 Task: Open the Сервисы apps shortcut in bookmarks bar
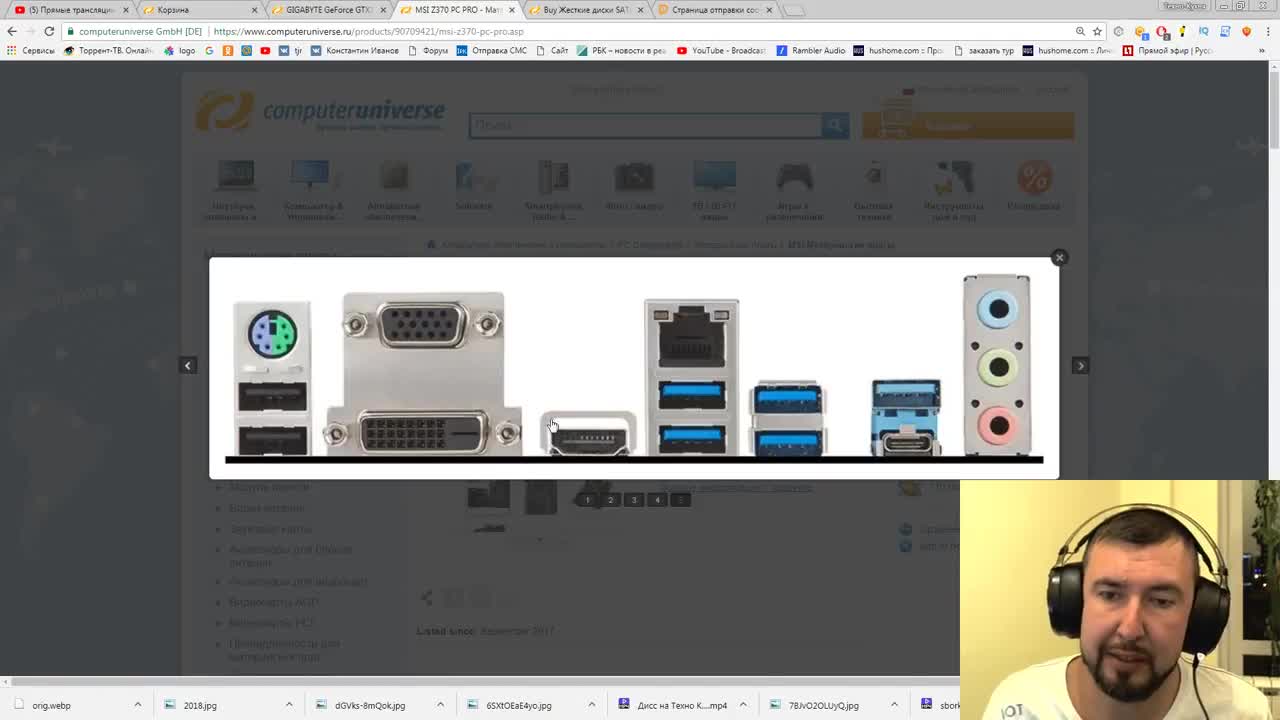pyautogui.click(x=31, y=50)
